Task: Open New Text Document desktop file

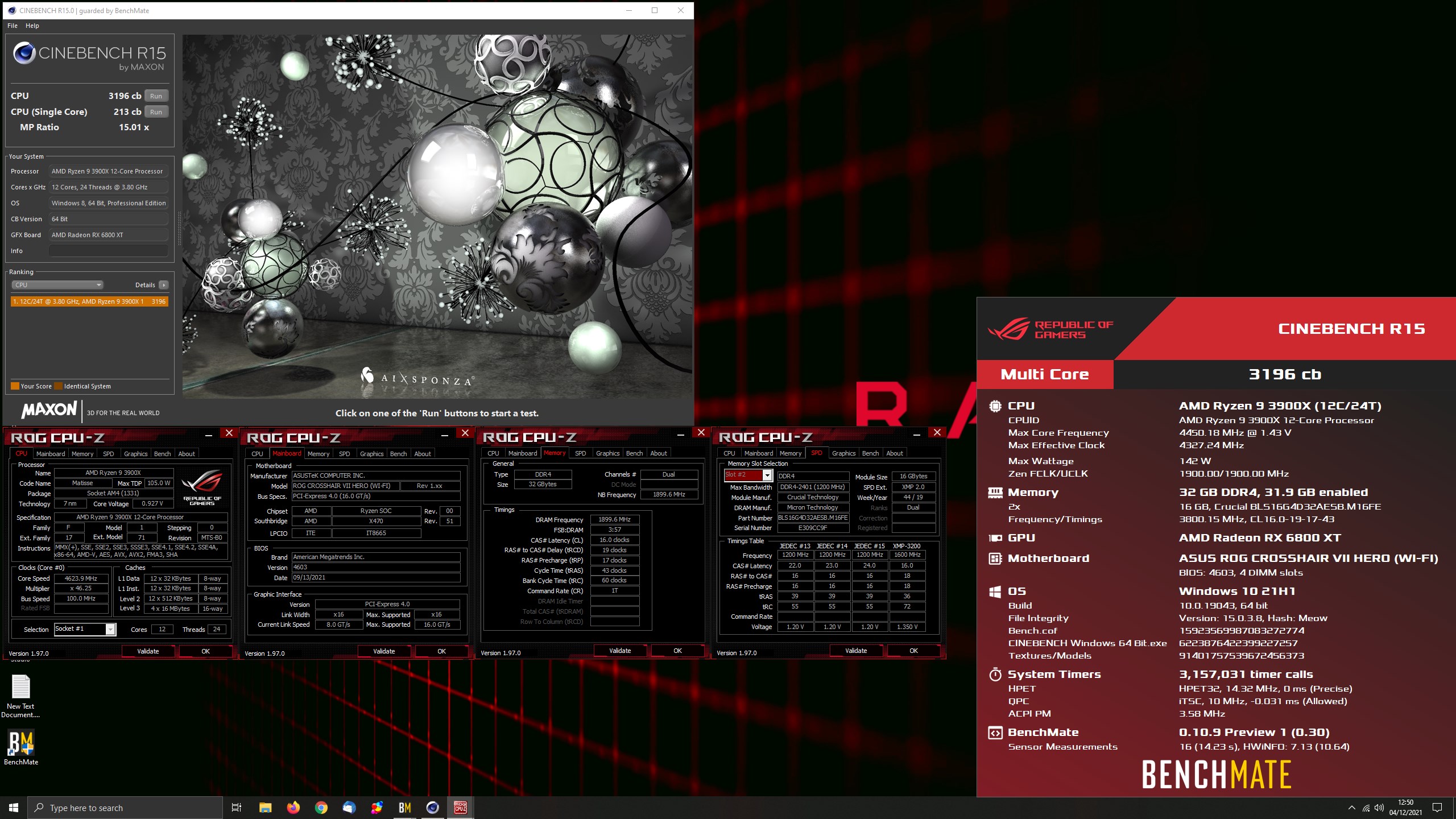Action: [x=20, y=696]
